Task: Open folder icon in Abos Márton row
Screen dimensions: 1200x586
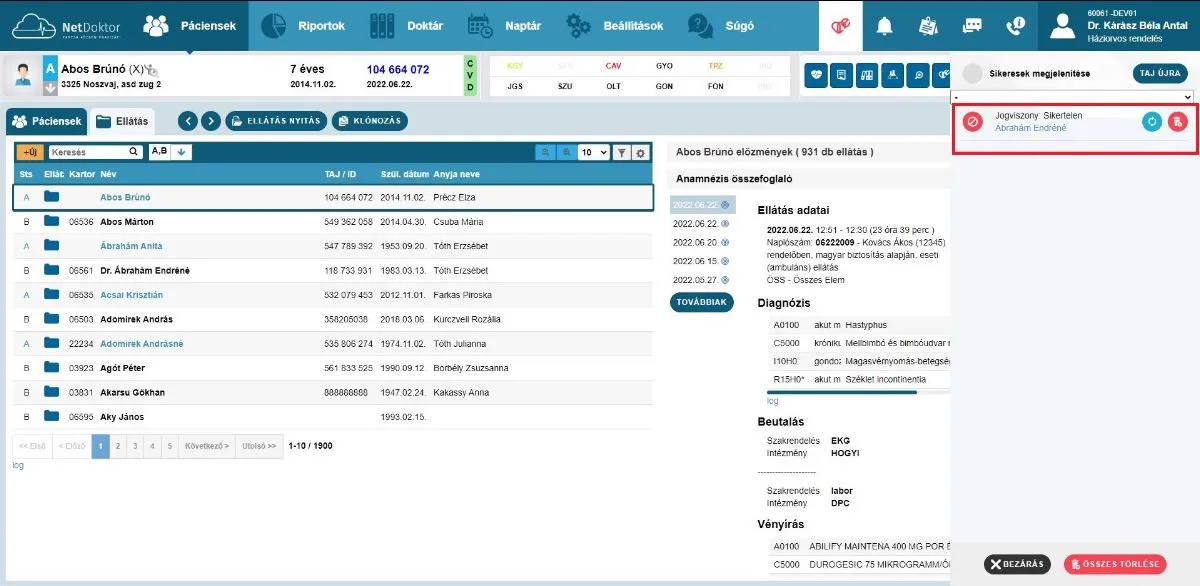Action: click(52, 222)
